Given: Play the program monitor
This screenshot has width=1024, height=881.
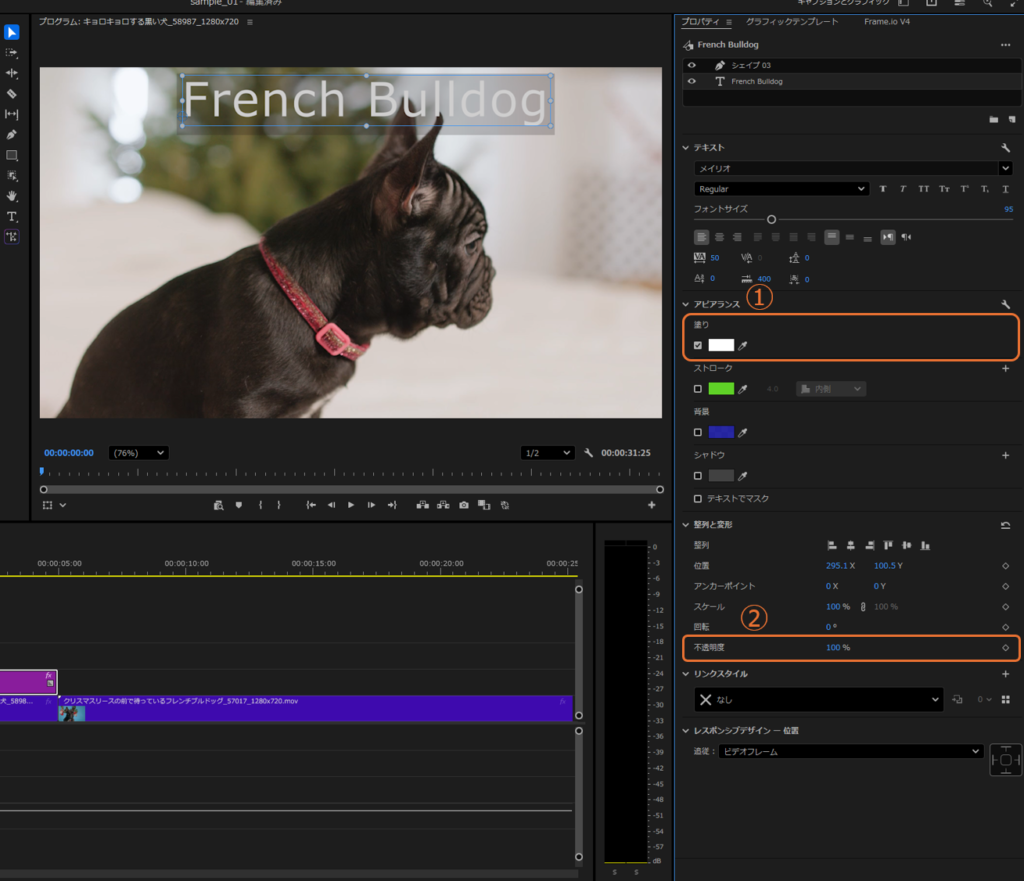Looking at the screenshot, I should click(351, 505).
